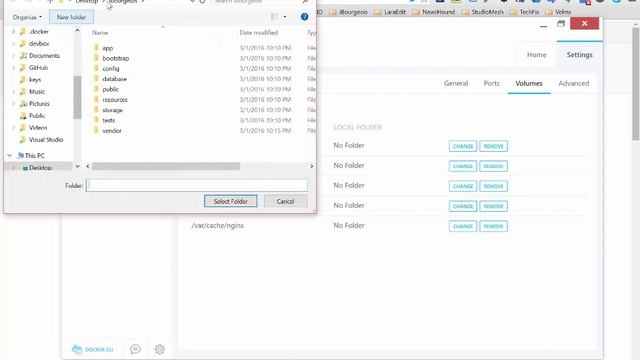This screenshot has height=360, width=640.
Task: Create a New folder in the dialog
Action: click(71, 17)
